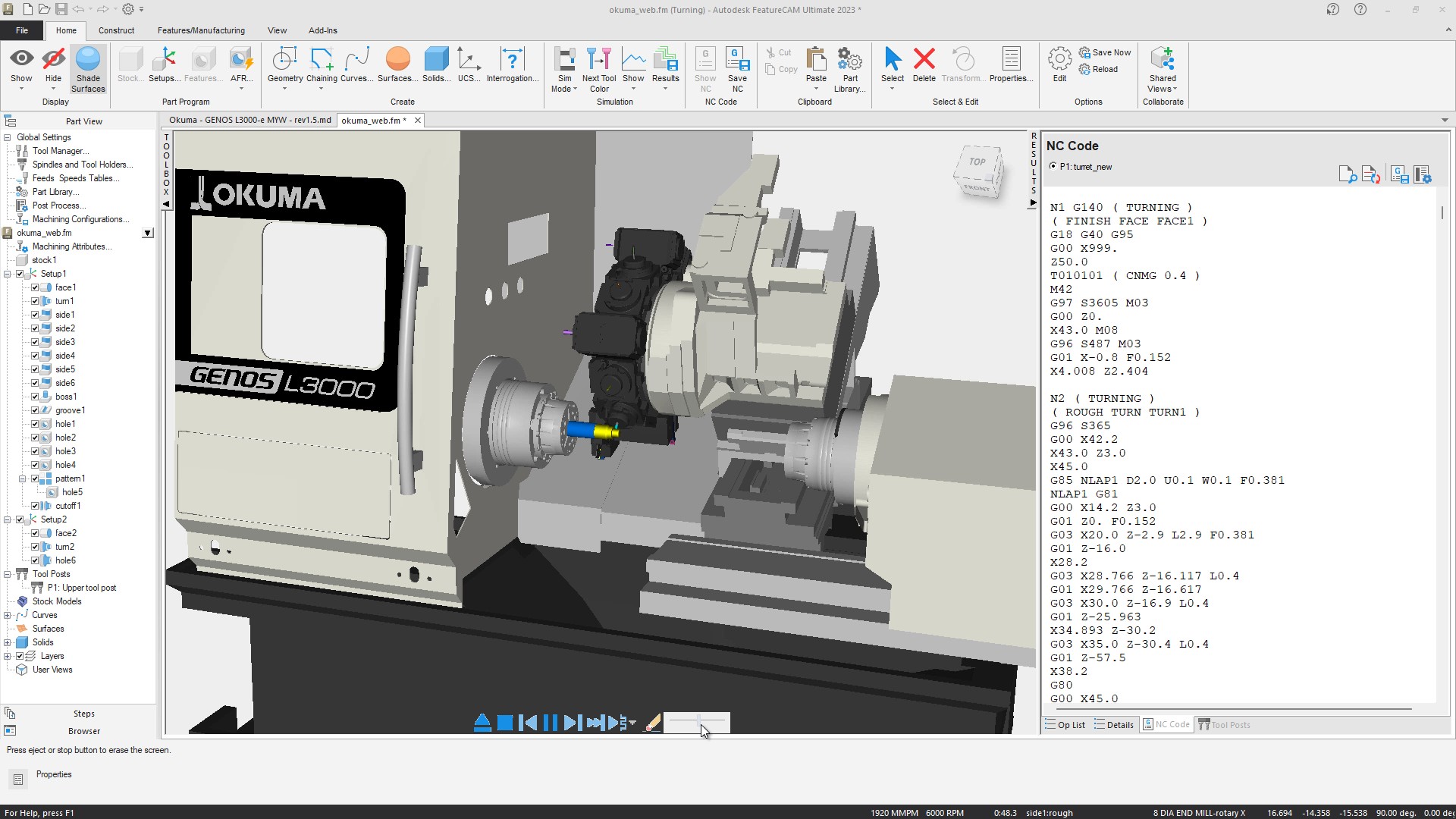Open the Sim Mode dropdown
Image resolution: width=1456 pixels, height=819 pixels.
pyautogui.click(x=564, y=69)
